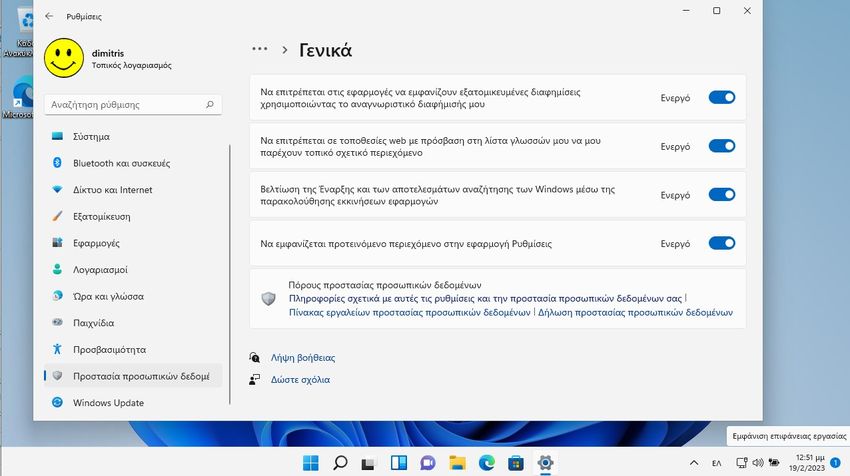Click the Windows Update refresh icon
The width and height of the screenshot is (850, 476).
(x=57, y=402)
